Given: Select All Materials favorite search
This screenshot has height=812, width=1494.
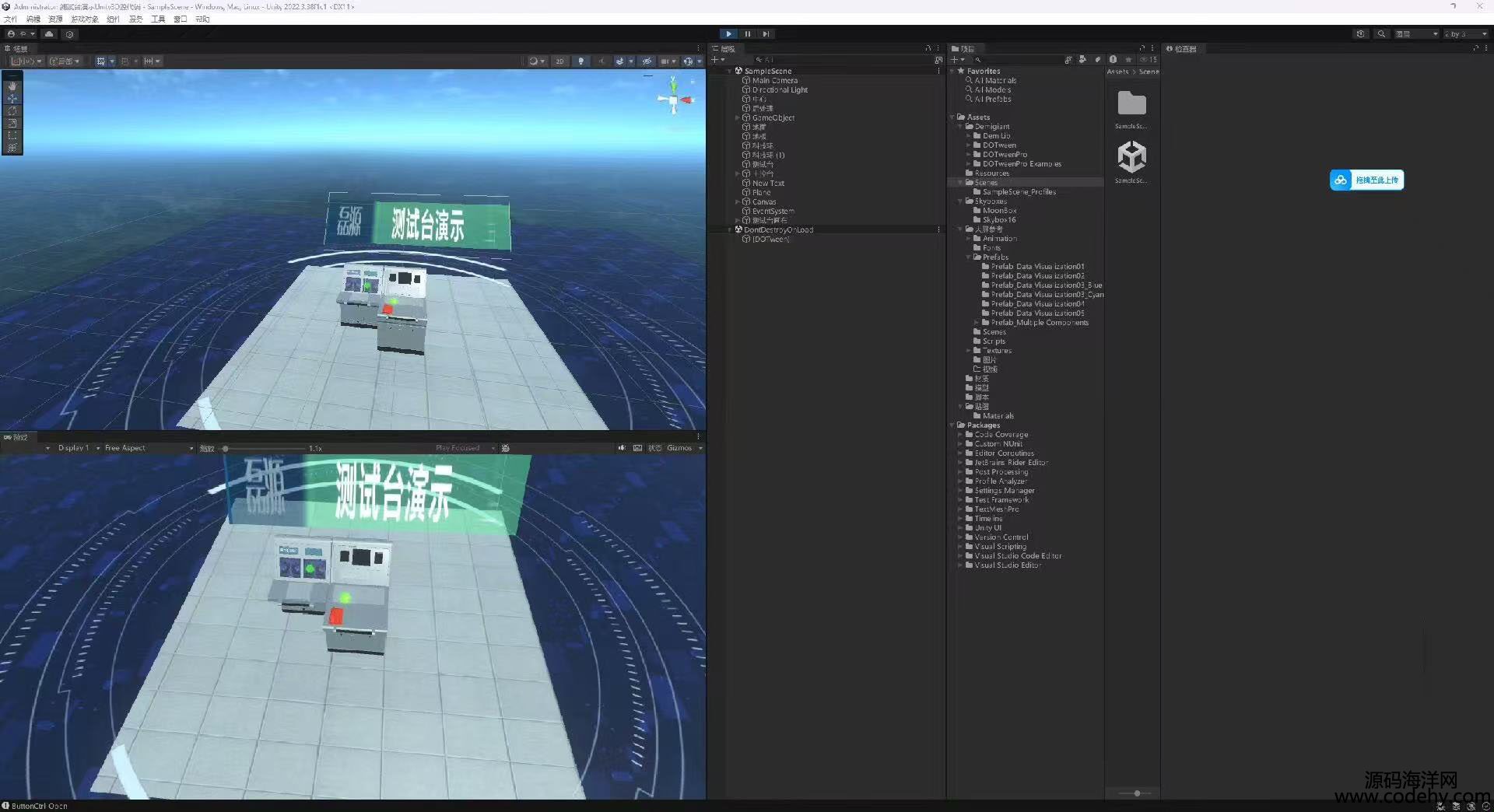Looking at the screenshot, I should click(995, 81).
